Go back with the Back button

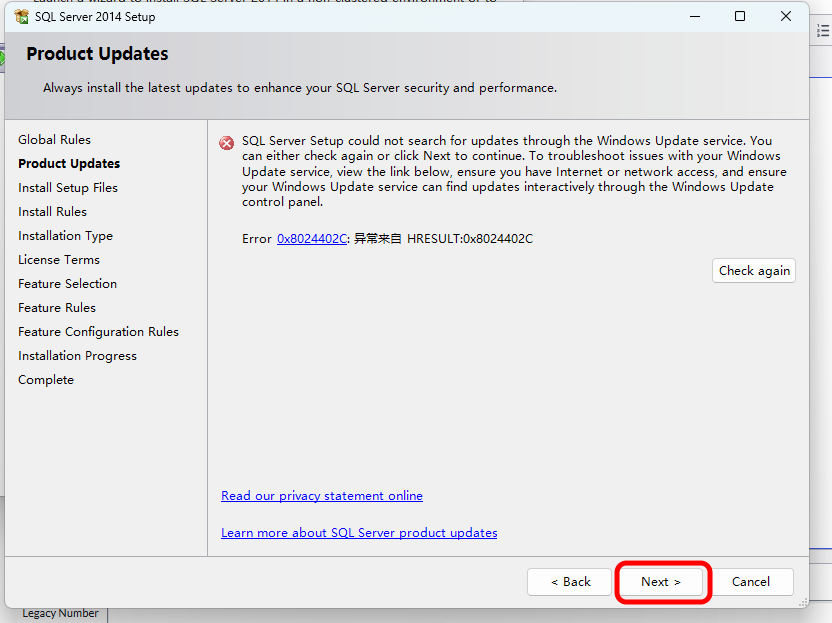tap(570, 582)
